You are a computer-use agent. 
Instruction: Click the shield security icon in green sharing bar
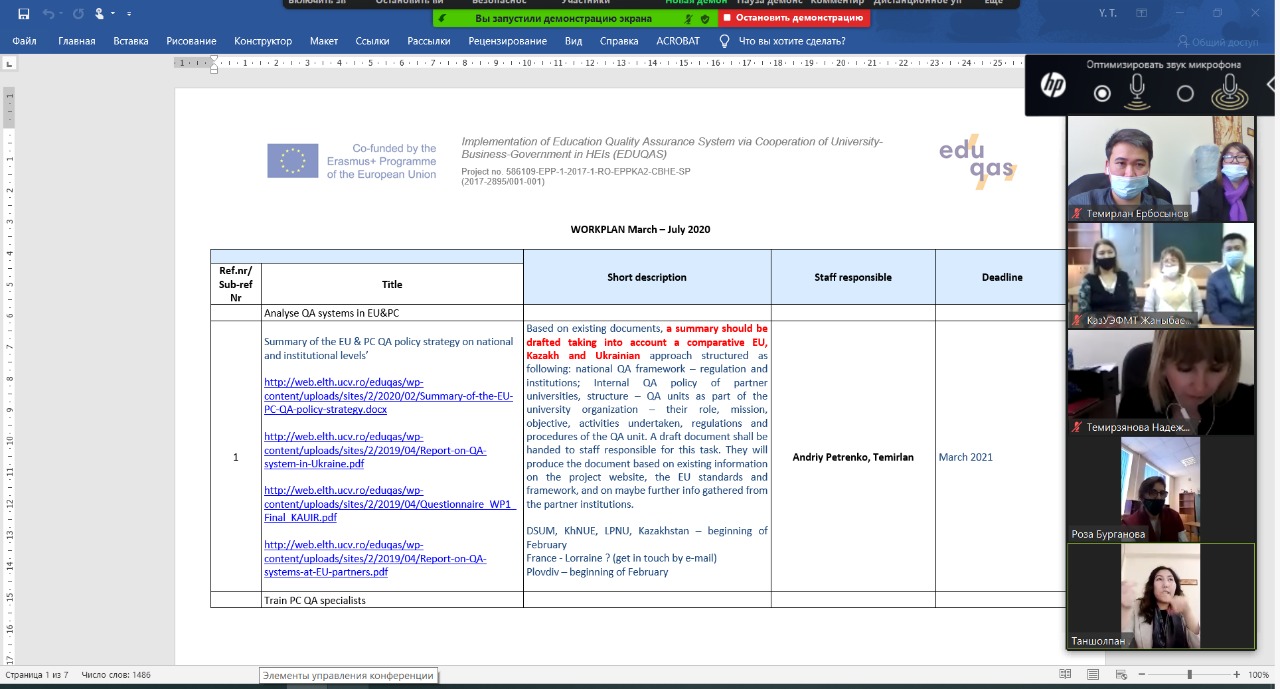coord(704,18)
